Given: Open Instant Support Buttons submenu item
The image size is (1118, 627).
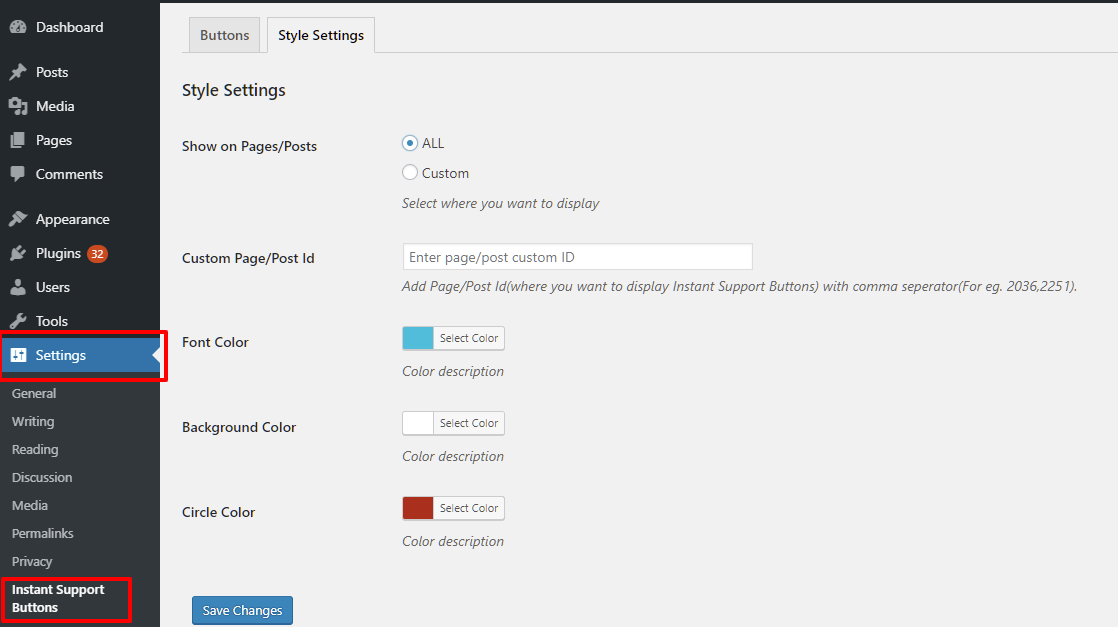Looking at the screenshot, I should coord(58,598).
